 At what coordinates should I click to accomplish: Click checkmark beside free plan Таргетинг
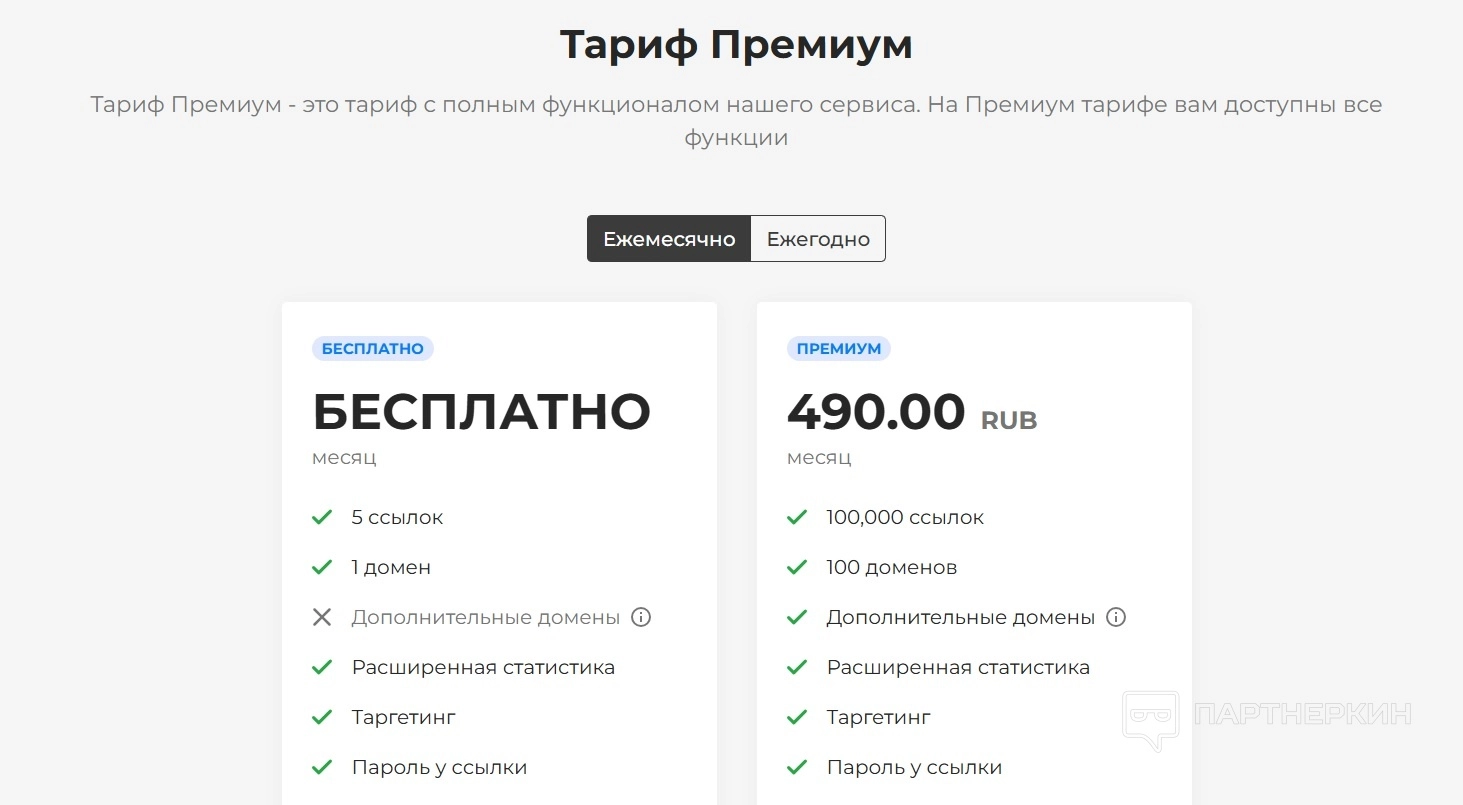(322, 717)
